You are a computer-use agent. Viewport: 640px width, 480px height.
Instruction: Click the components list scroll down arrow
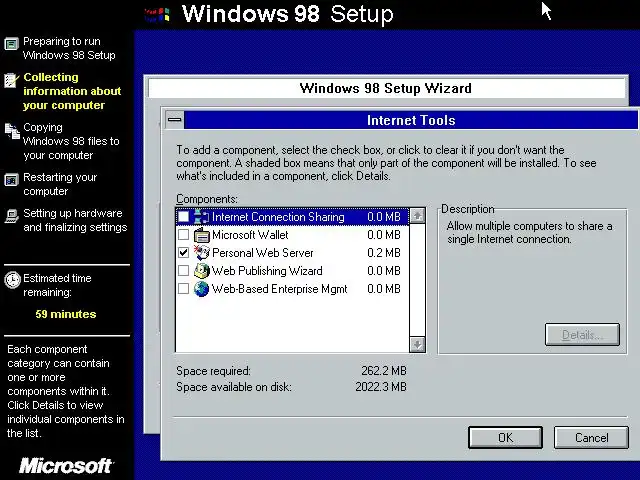click(417, 344)
